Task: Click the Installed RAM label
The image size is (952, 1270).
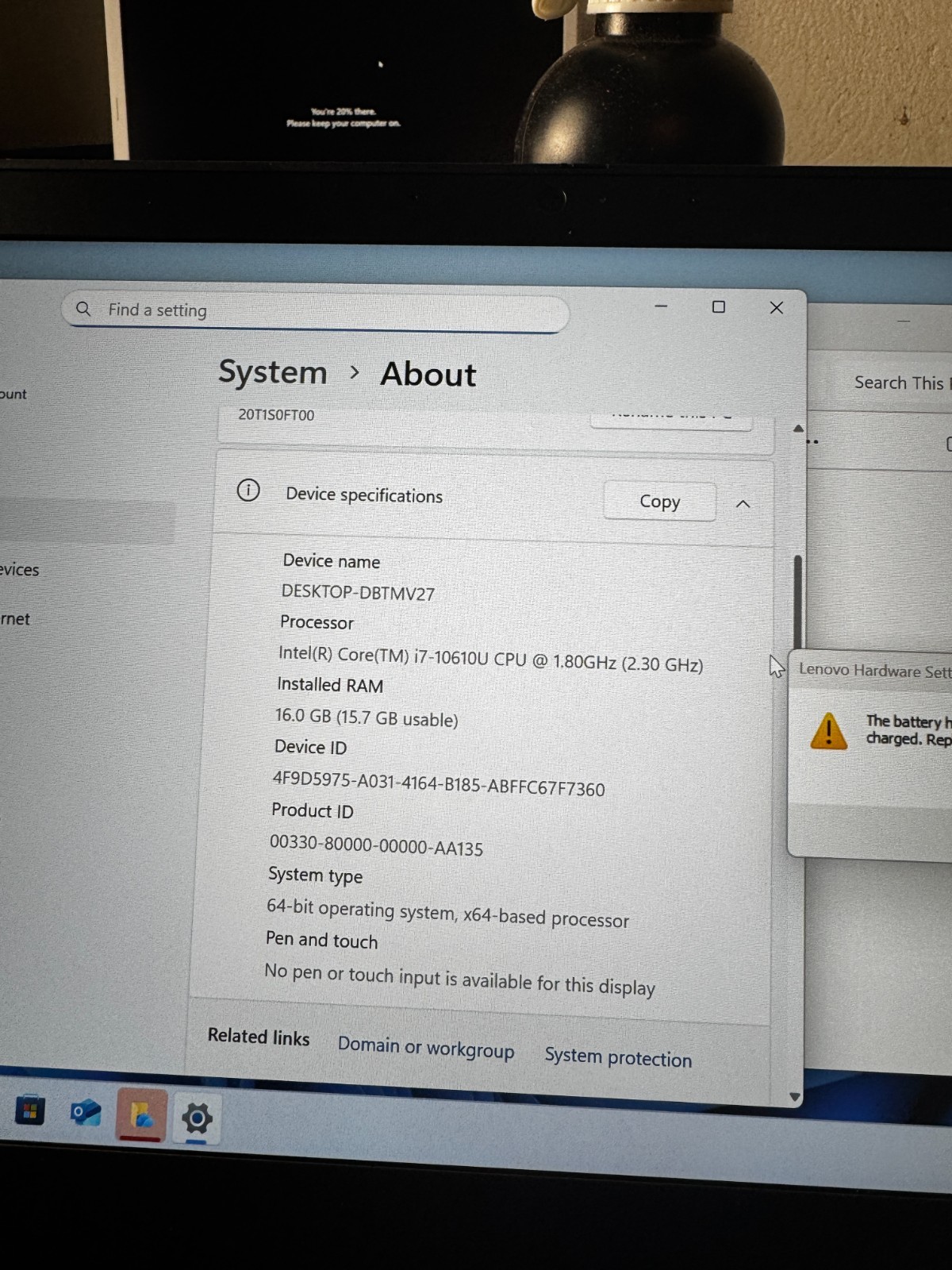Action: pos(330,685)
